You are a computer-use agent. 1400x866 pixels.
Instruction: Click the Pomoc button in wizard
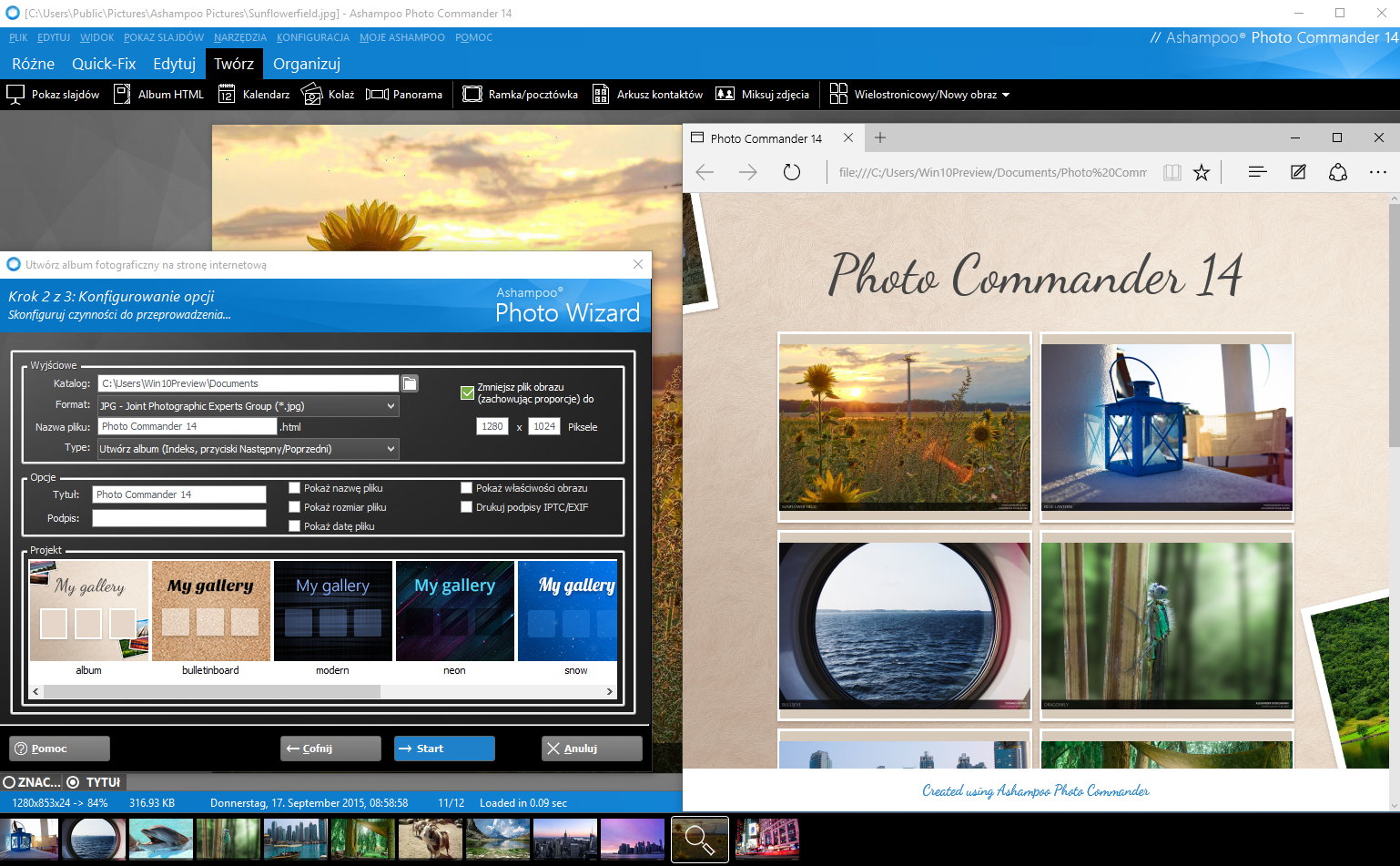[59, 749]
